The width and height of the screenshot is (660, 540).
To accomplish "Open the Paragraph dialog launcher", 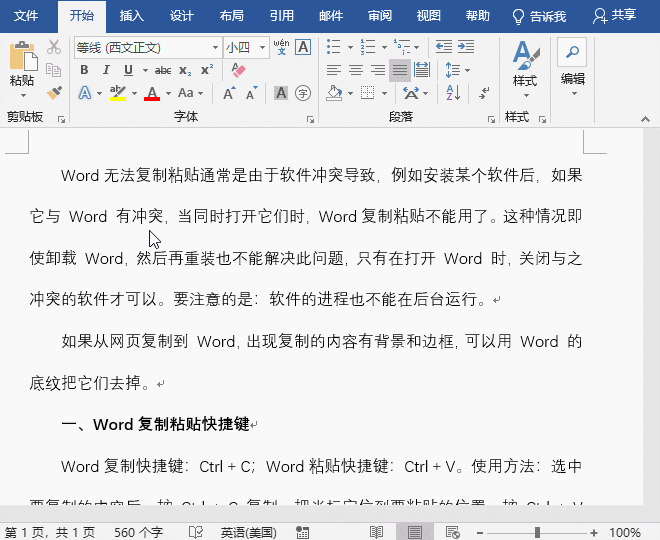I will pyautogui.click(x=491, y=120).
